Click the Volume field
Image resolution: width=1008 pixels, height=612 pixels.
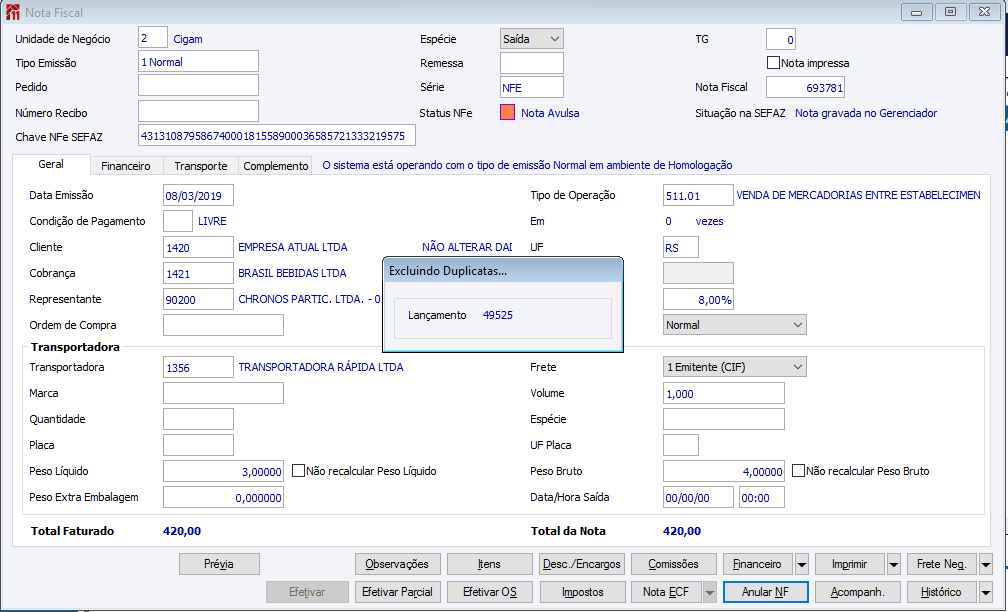click(x=724, y=393)
